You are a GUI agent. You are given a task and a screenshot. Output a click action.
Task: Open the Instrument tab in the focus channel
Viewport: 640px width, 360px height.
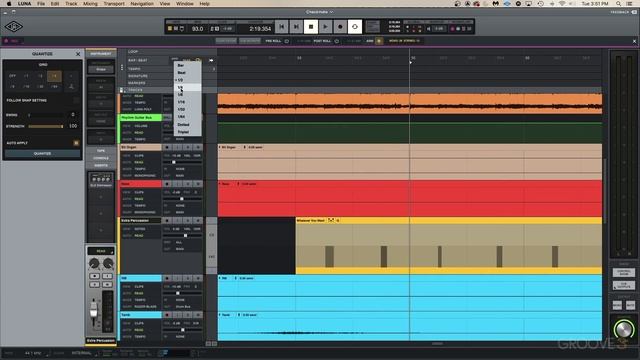(x=101, y=53)
